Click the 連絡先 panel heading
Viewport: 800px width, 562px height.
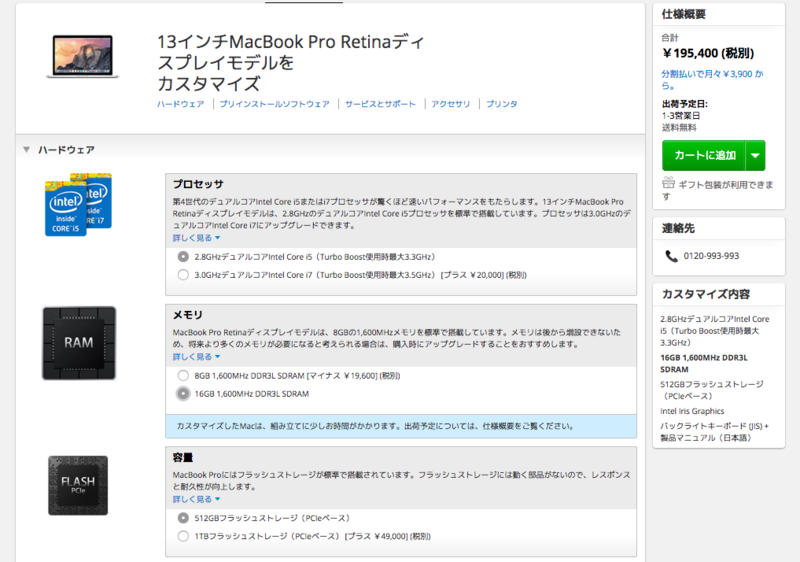(x=678, y=228)
